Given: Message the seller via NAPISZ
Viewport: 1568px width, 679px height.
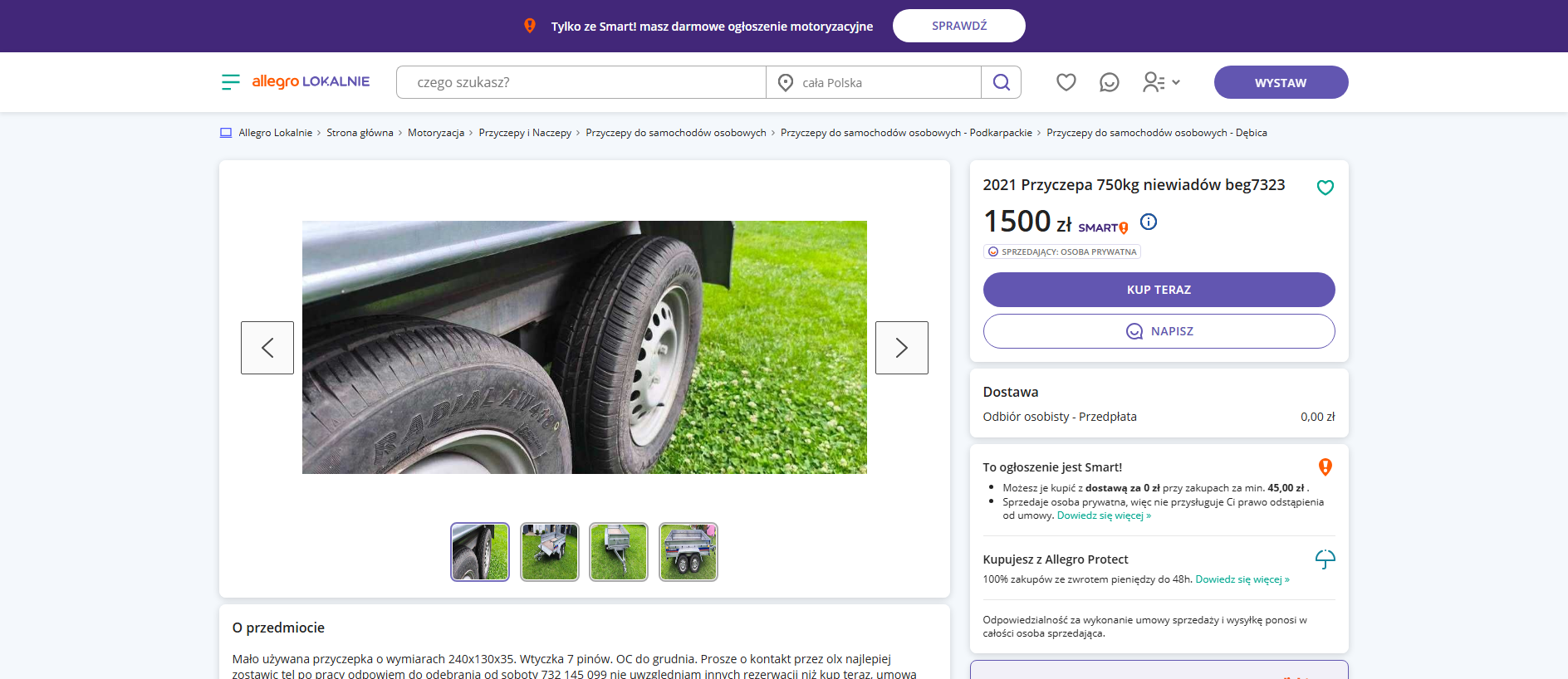Looking at the screenshot, I should 1159,331.
